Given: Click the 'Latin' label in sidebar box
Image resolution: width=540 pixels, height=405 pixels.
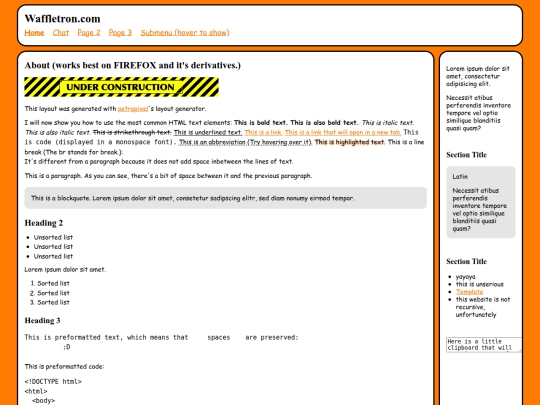Looking at the screenshot, I should [460, 177].
